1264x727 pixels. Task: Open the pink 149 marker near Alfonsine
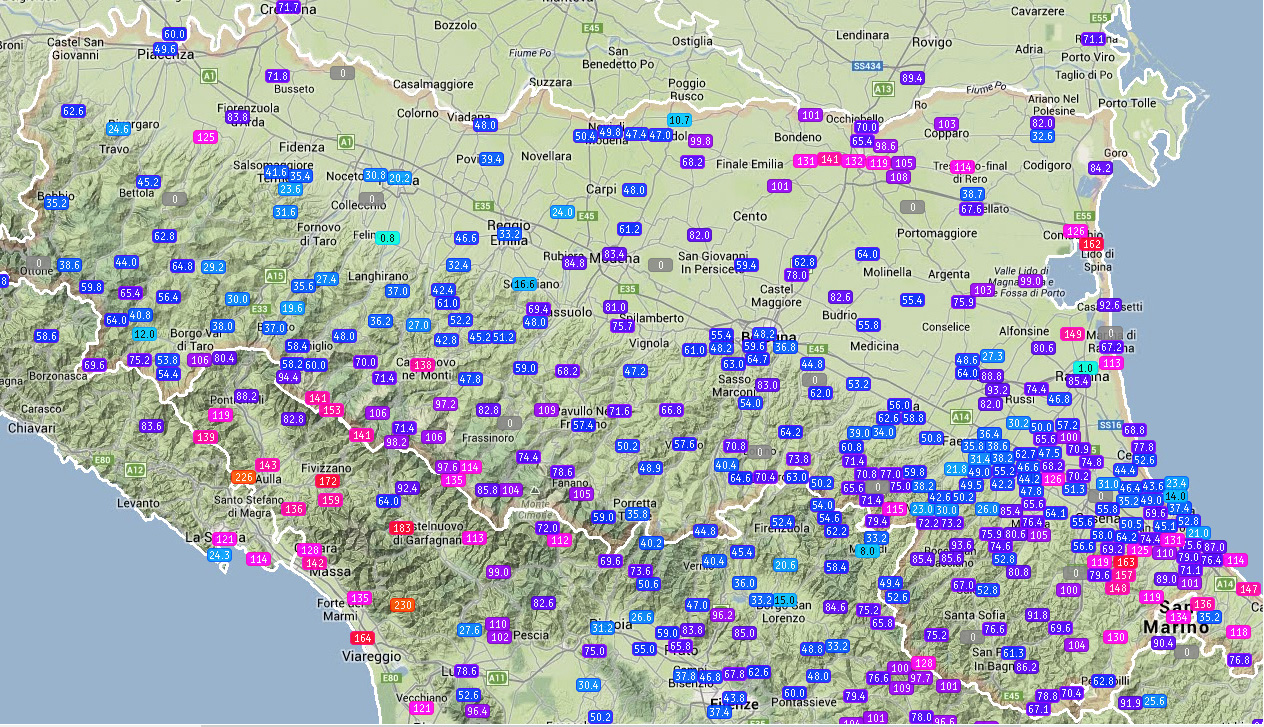tap(1073, 334)
